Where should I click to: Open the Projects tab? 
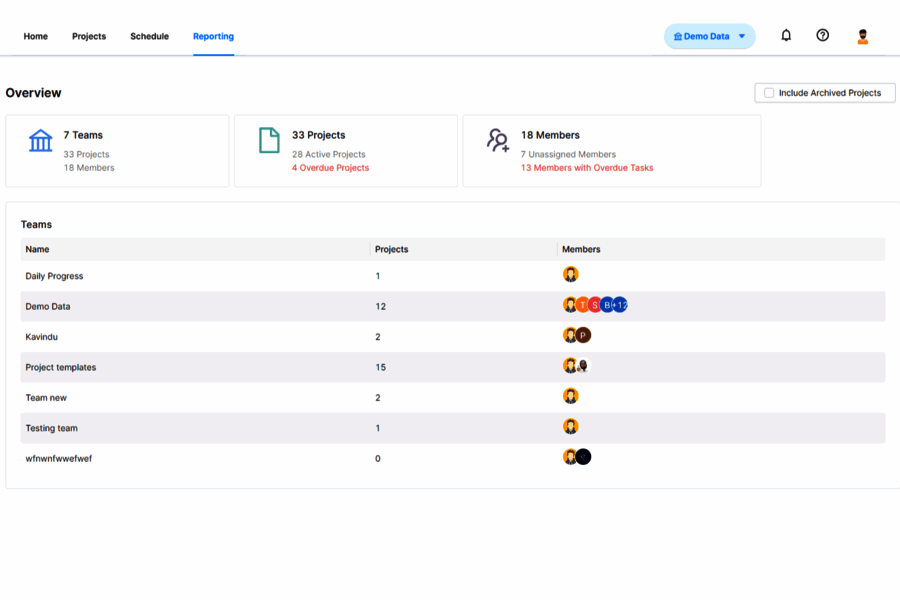tap(89, 37)
